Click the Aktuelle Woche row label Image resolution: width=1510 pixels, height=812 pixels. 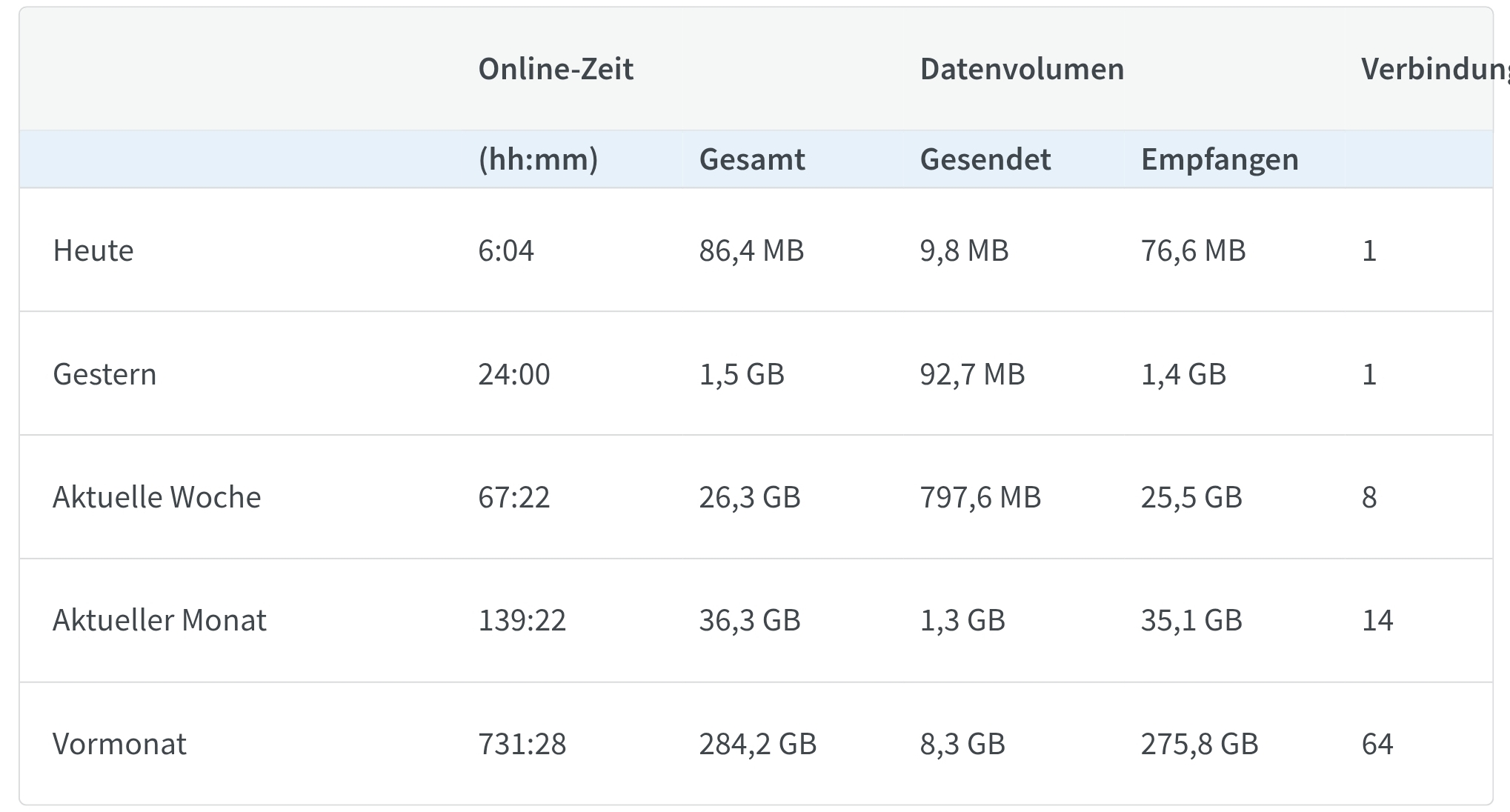click(x=156, y=497)
